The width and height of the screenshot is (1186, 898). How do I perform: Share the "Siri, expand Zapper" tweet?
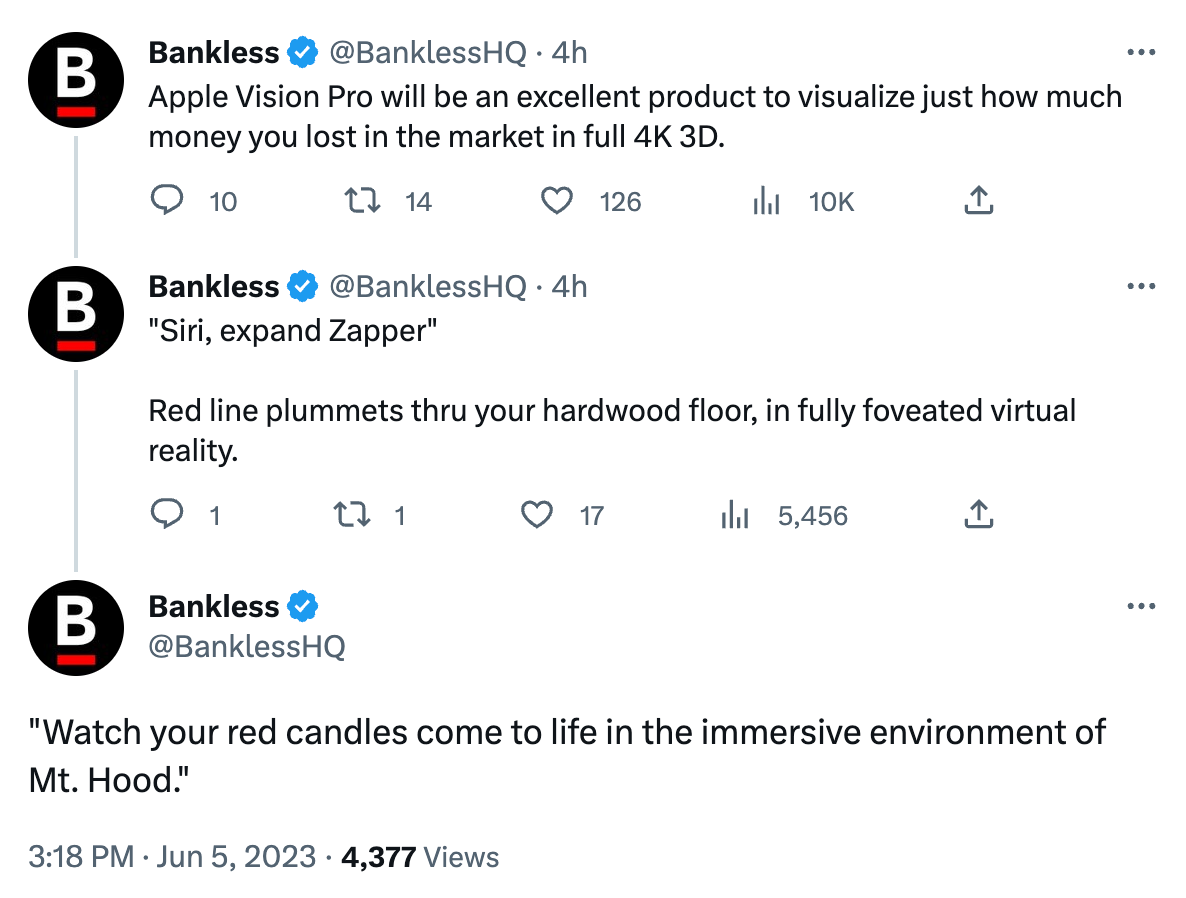pos(978,515)
